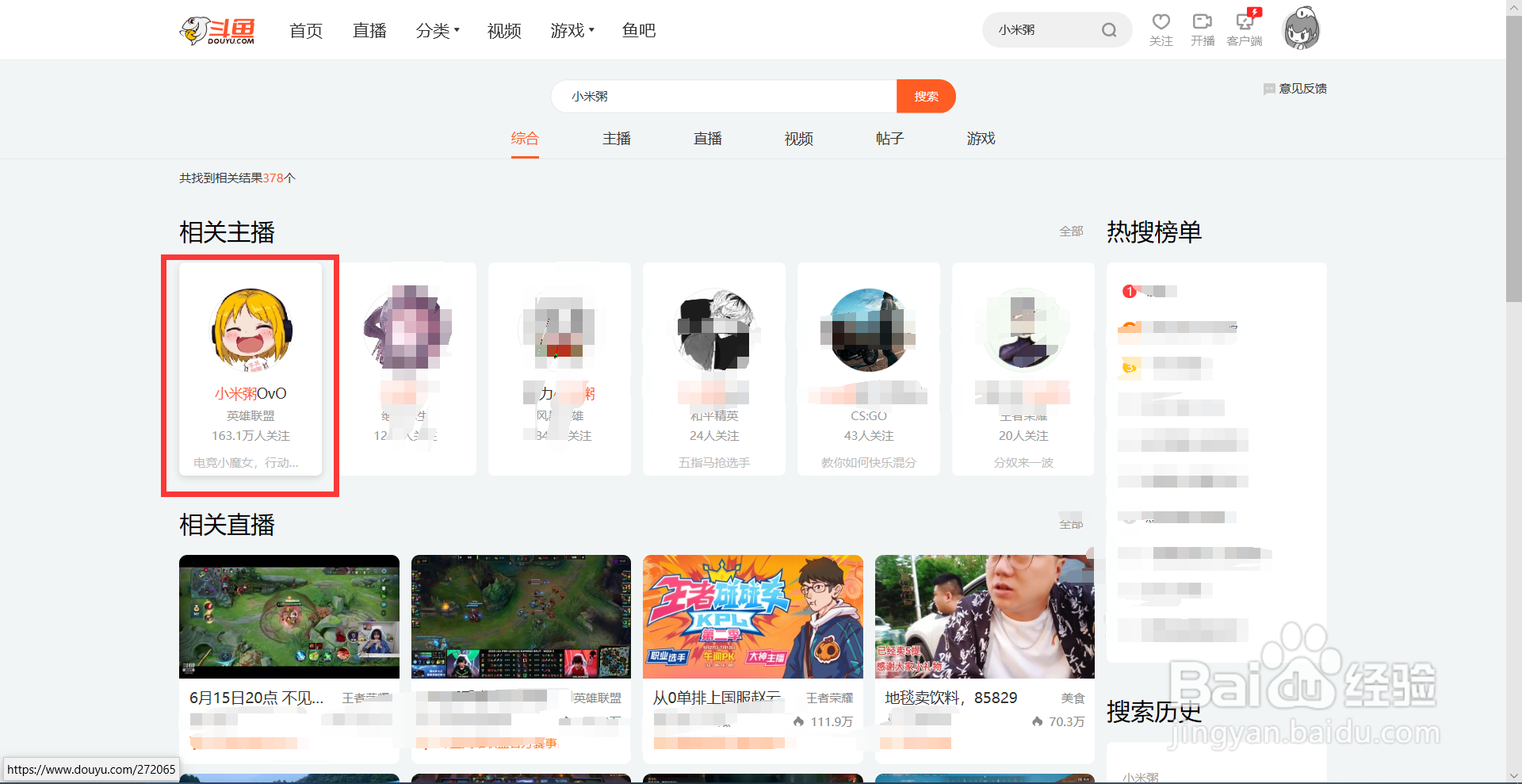Image resolution: width=1522 pixels, height=784 pixels.
Task: Click the profile avatar at top right
Action: click(x=1301, y=28)
